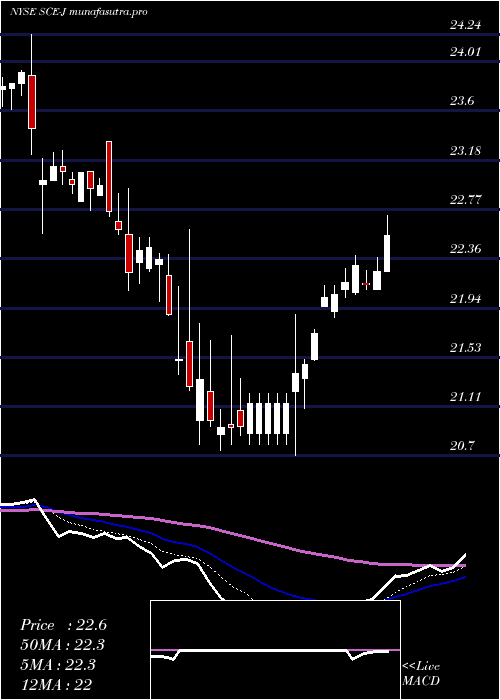Click the 21.53 price level label
This screenshot has width=500, height=700.
[465, 348]
